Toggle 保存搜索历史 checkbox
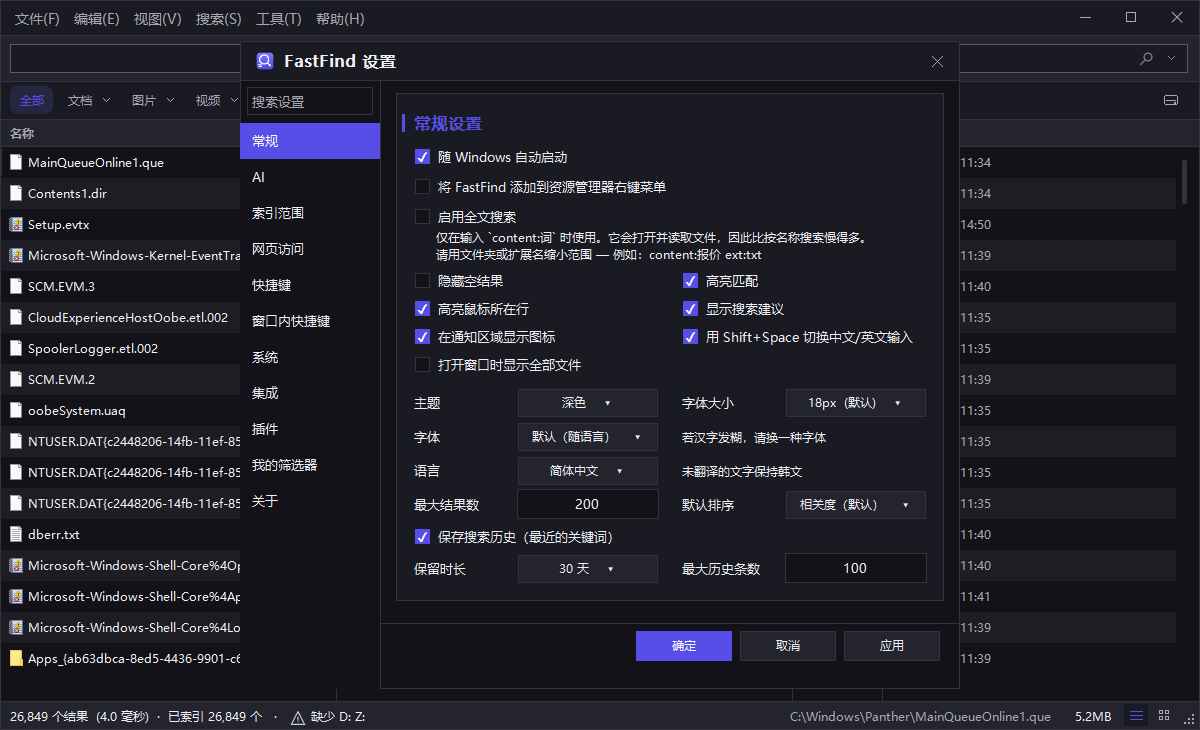This screenshot has width=1200, height=730. click(422, 537)
